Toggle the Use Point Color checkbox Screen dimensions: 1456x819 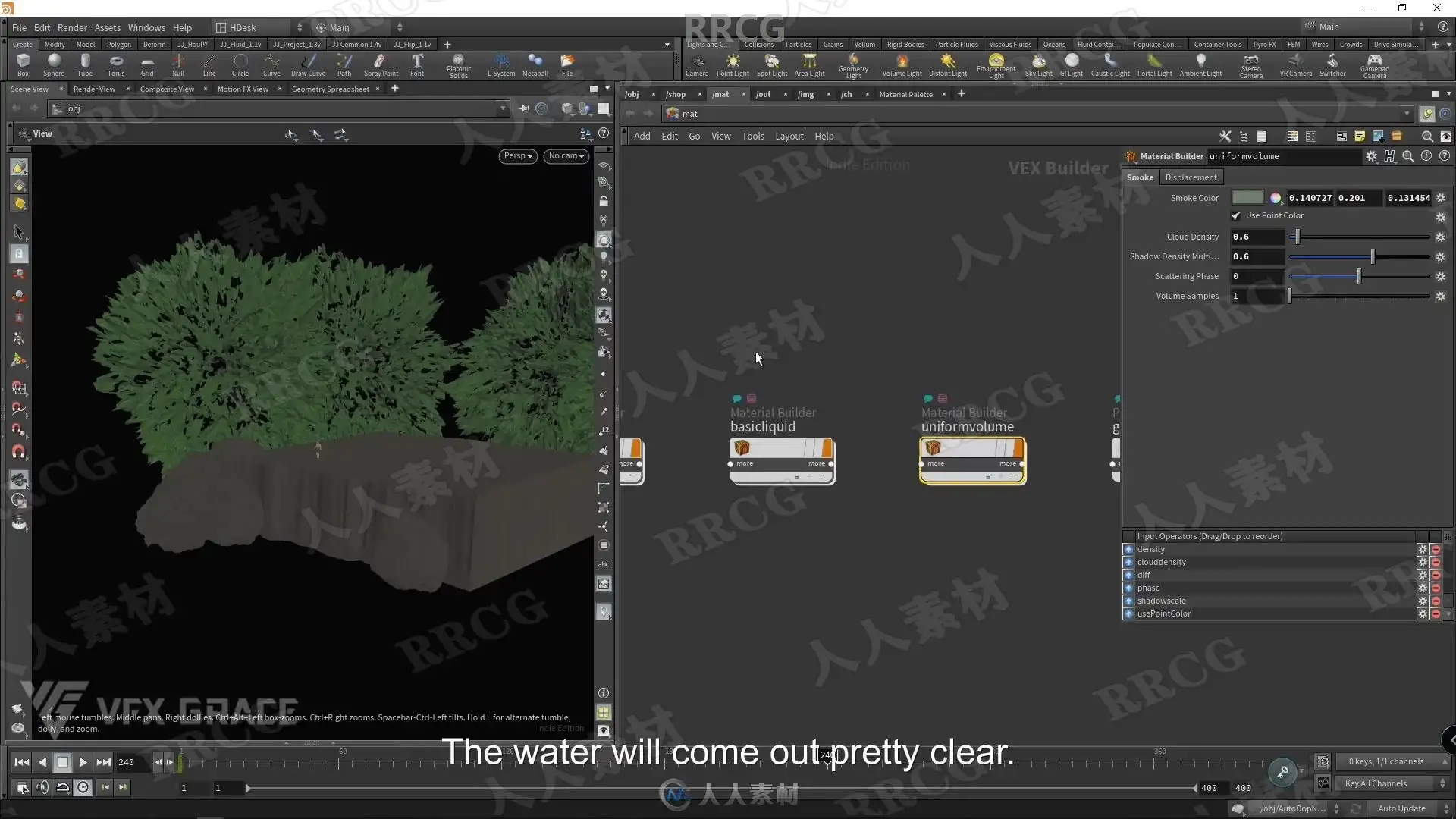pos(1236,216)
